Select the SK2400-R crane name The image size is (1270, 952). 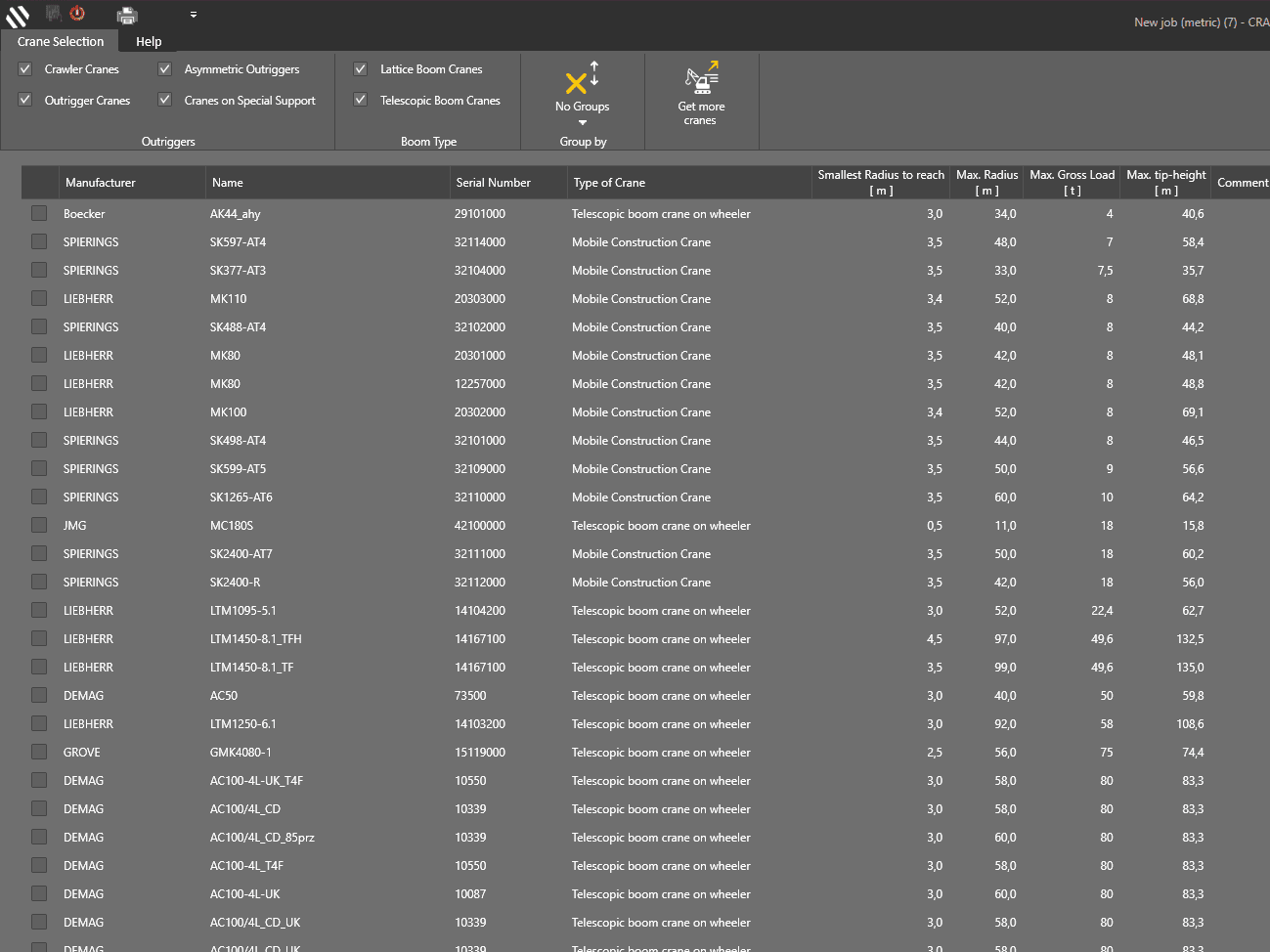pos(235,583)
